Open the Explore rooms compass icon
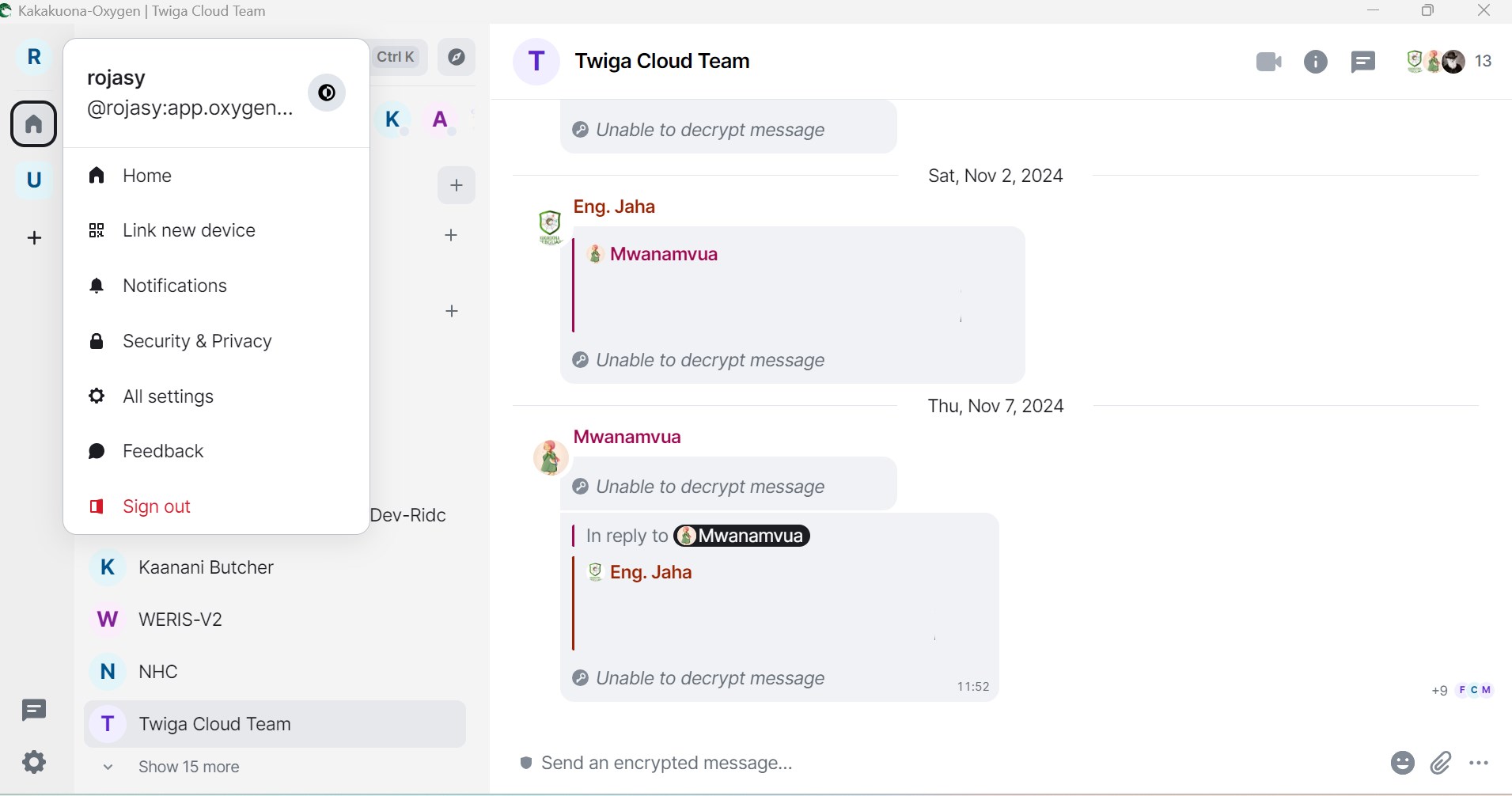This screenshot has width=1512, height=796. click(457, 57)
